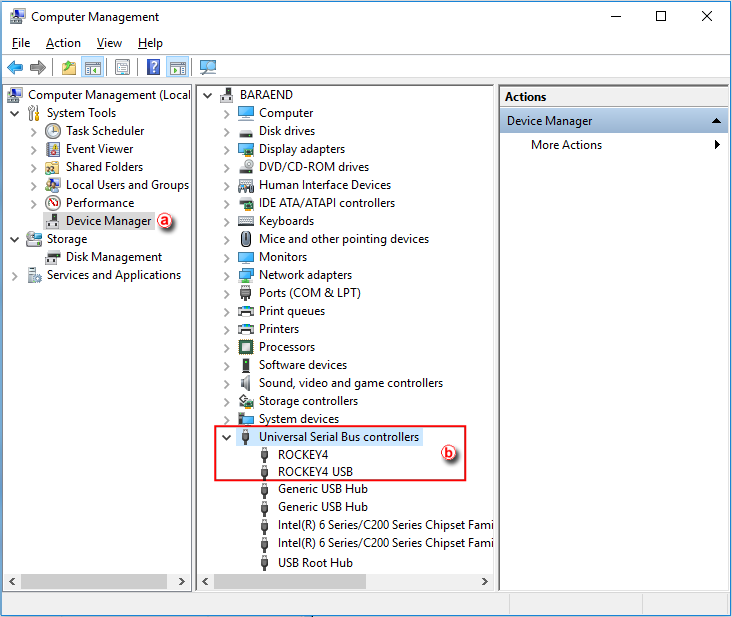
Task: Select Computer Management (Local) root
Action: point(109,95)
